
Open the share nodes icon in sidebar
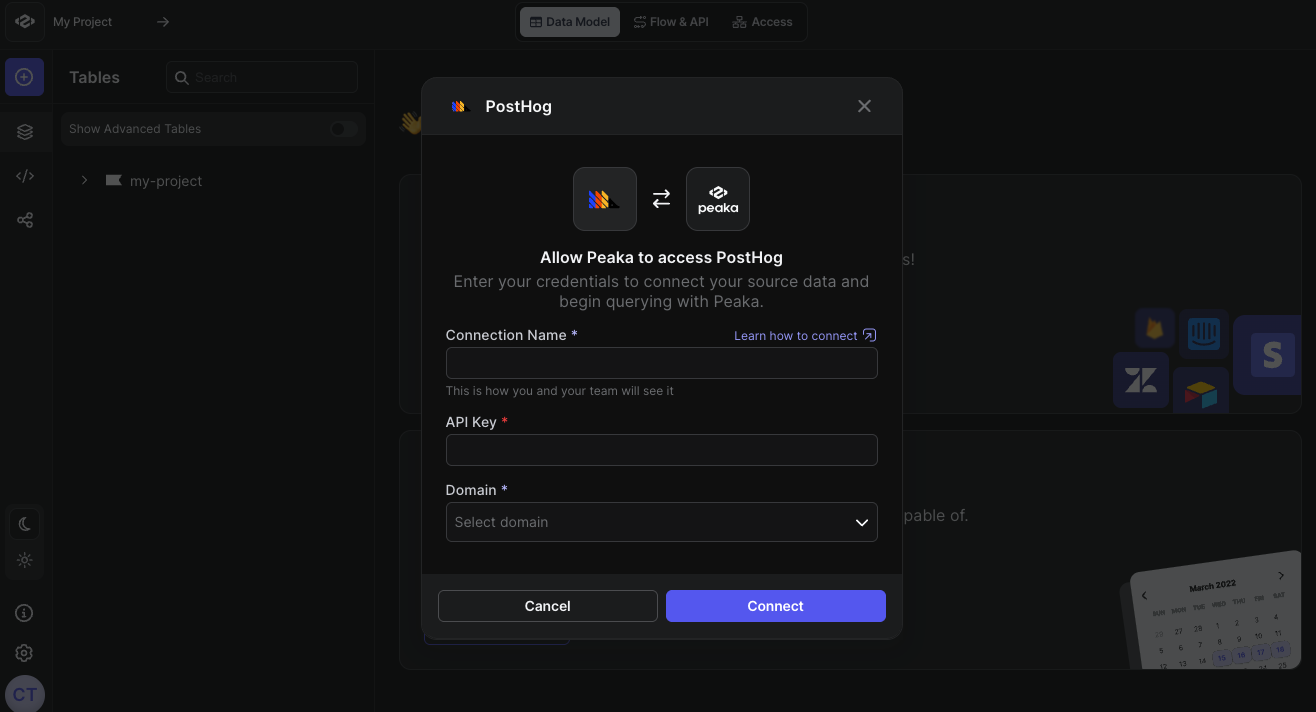[25, 220]
